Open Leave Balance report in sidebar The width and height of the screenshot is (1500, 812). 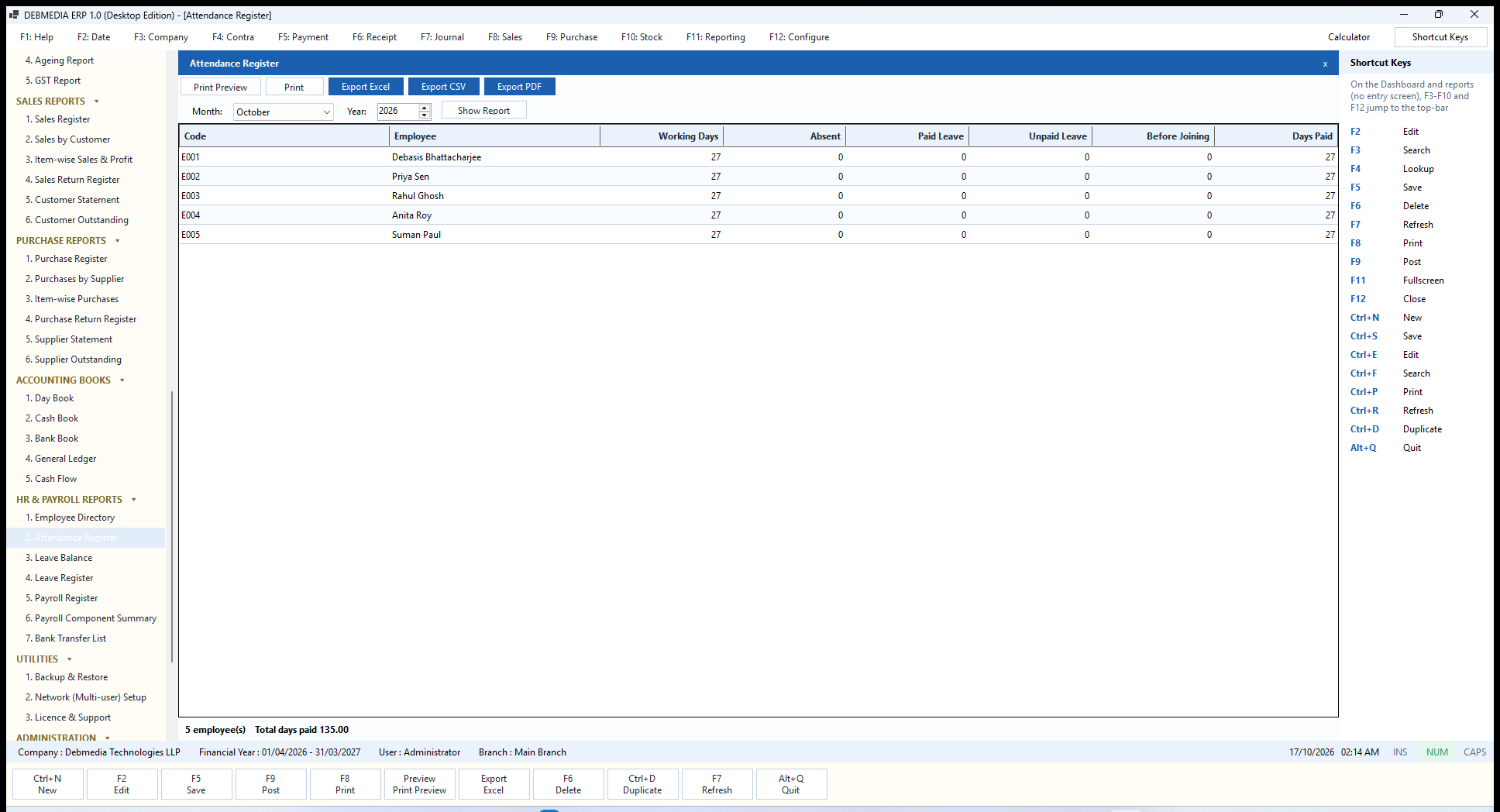64,558
